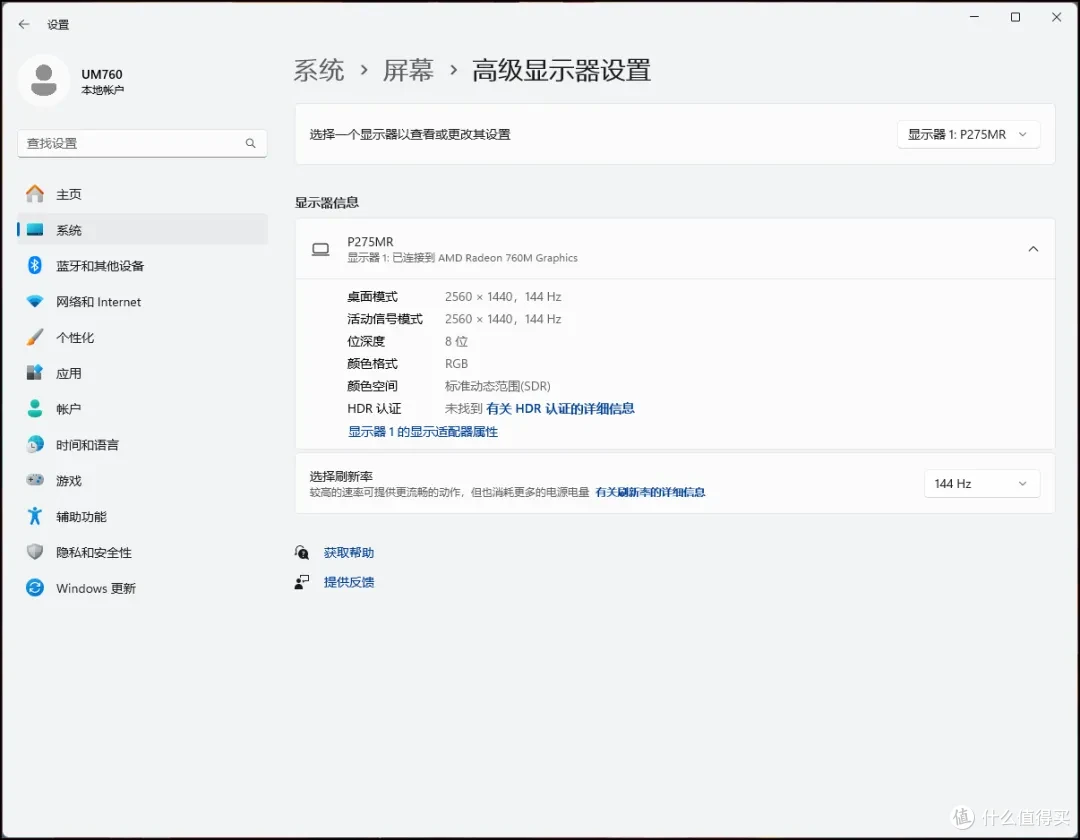Click the Bluetooth icon in sidebar

pyautogui.click(x=35, y=266)
